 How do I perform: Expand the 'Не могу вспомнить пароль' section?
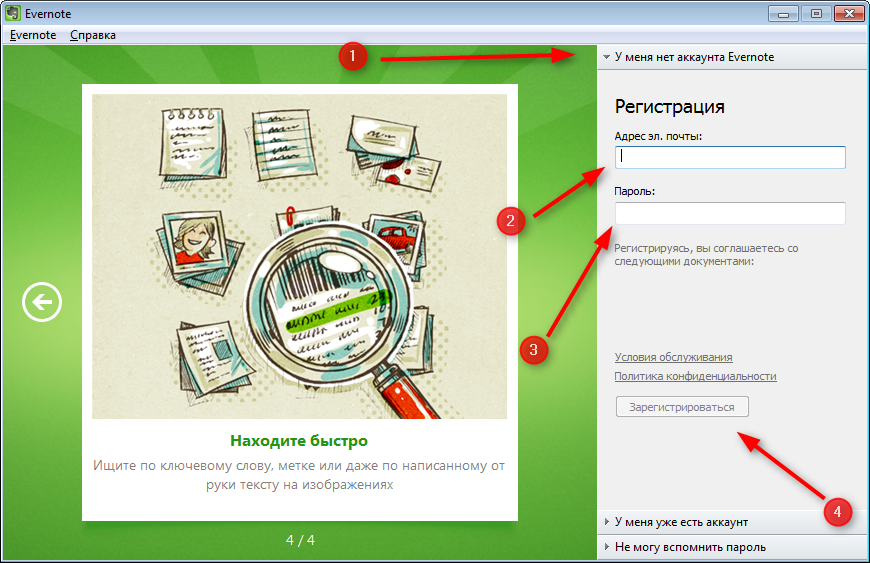click(x=732, y=547)
